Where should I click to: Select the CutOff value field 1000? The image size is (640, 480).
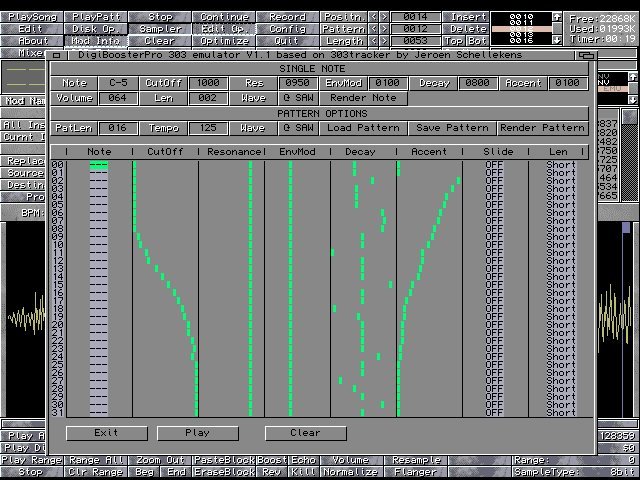[208, 83]
